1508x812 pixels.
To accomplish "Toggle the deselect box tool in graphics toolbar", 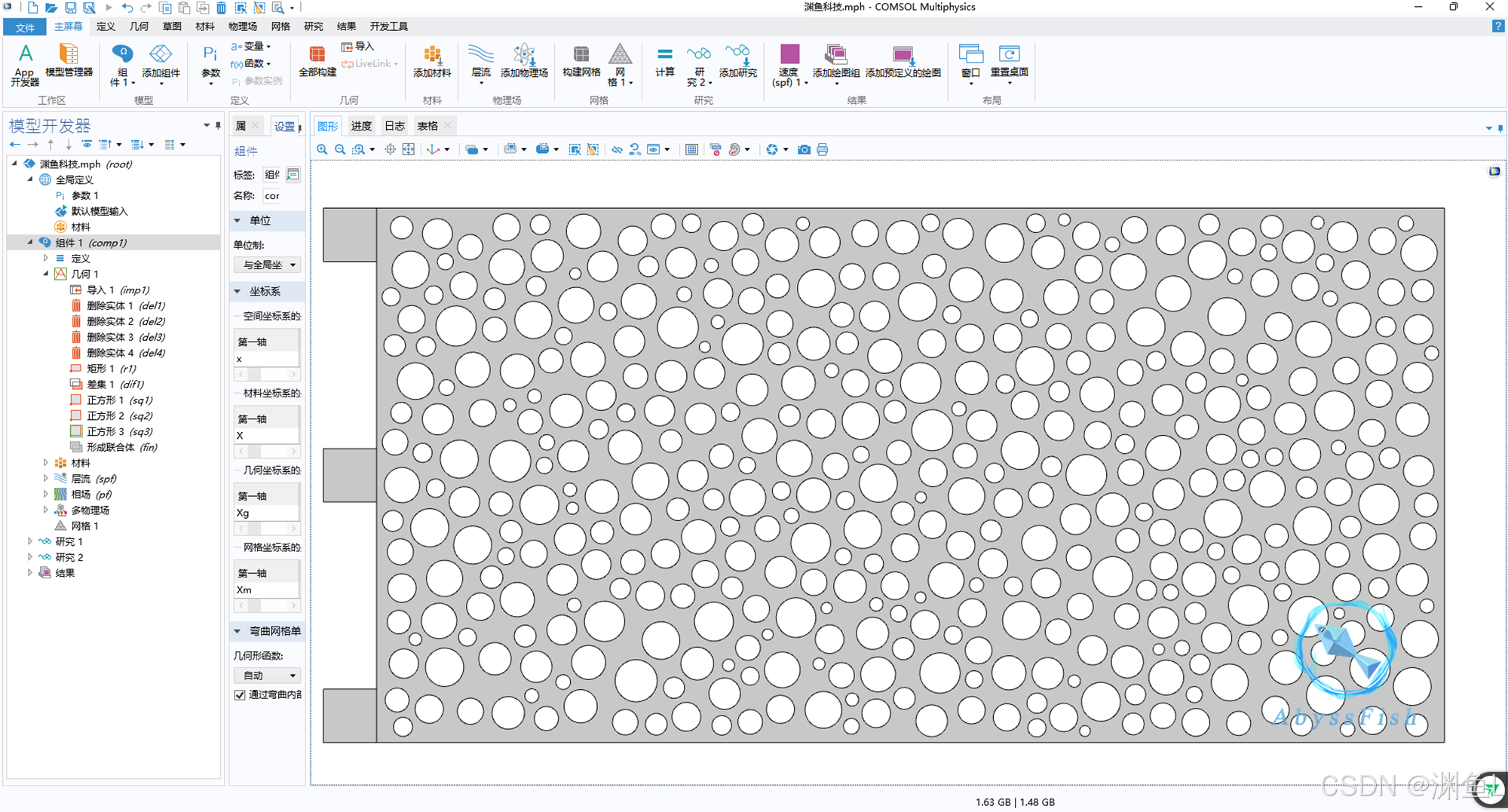I will coord(593,149).
